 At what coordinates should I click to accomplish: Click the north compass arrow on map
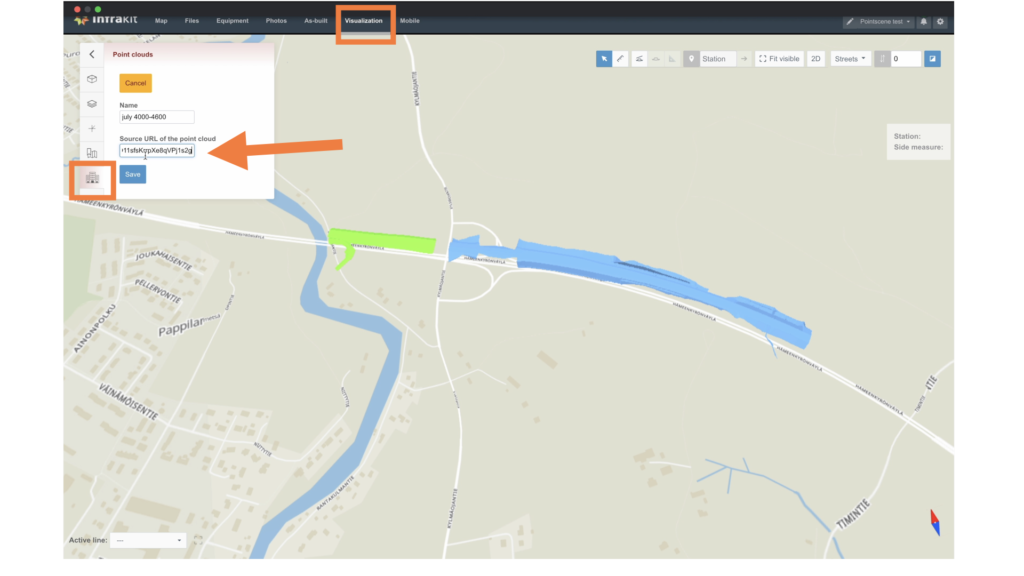(935, 522)
